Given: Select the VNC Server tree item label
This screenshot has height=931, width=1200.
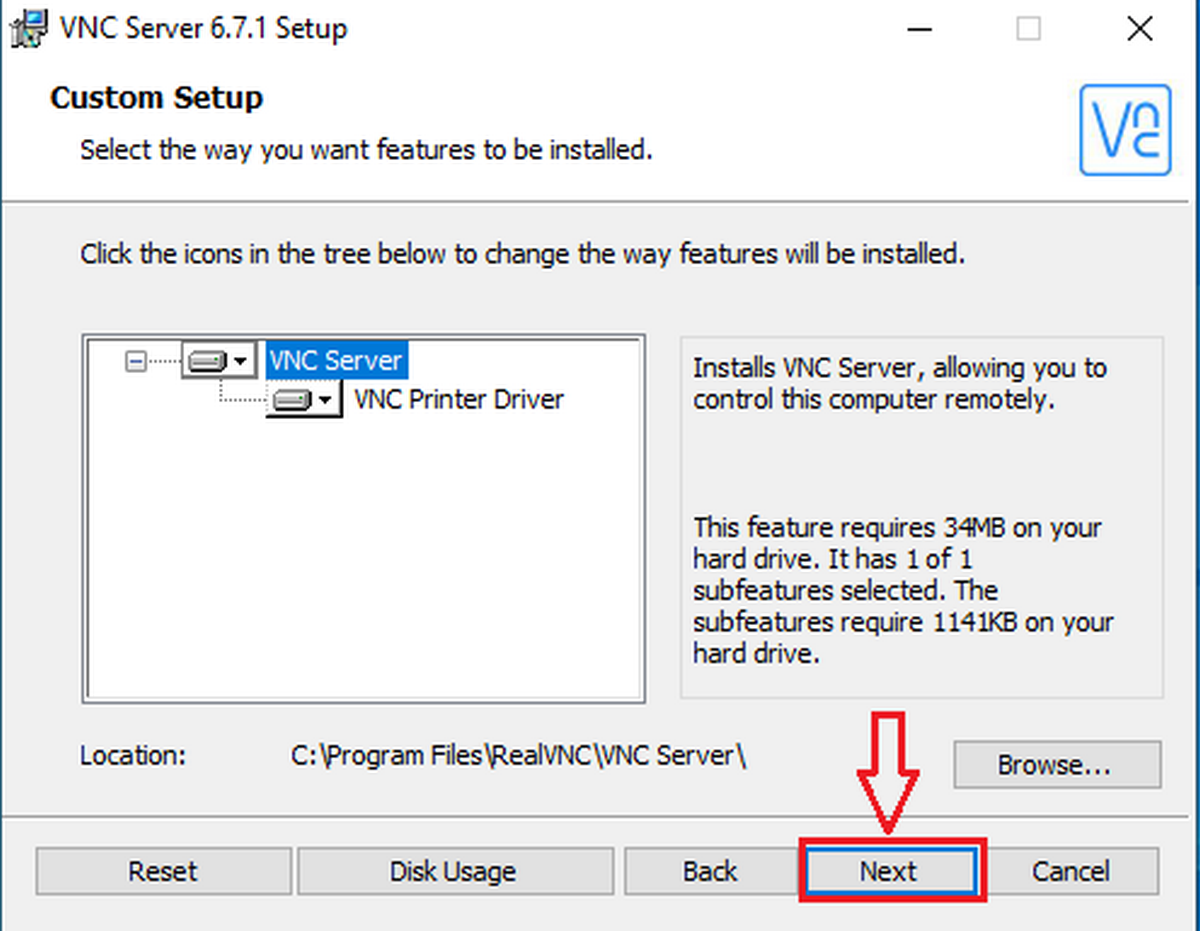Looking at the screenshot, I should 336,360.
